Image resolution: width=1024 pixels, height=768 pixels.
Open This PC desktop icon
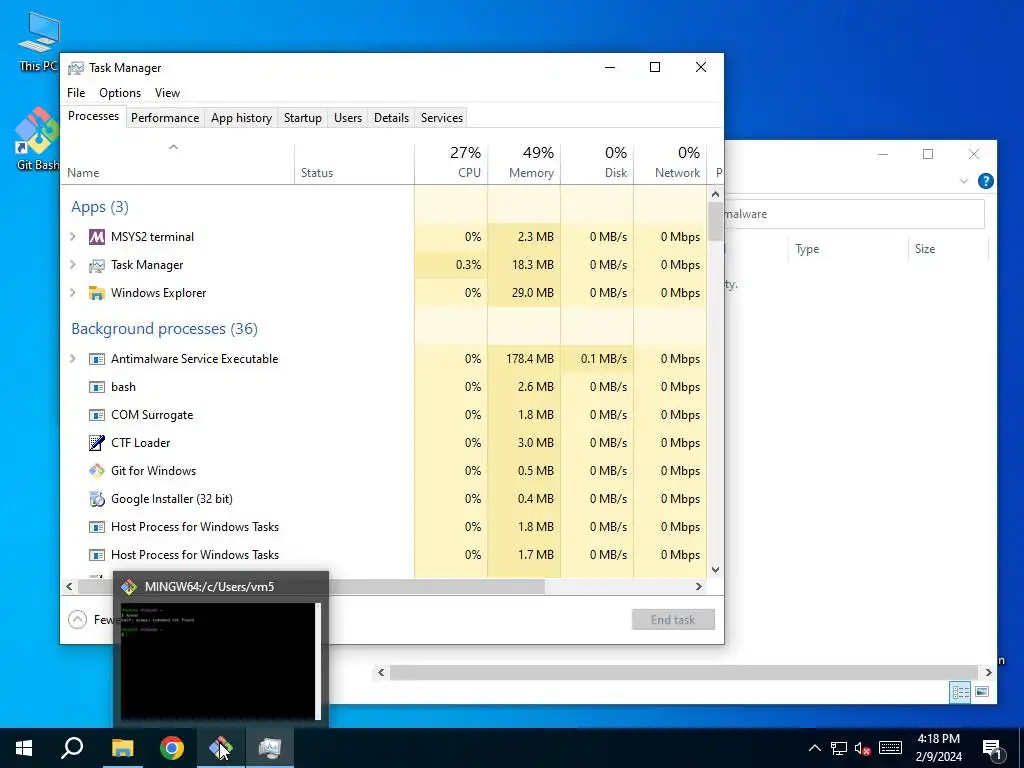pyautogui.click(x=39, y=42)
